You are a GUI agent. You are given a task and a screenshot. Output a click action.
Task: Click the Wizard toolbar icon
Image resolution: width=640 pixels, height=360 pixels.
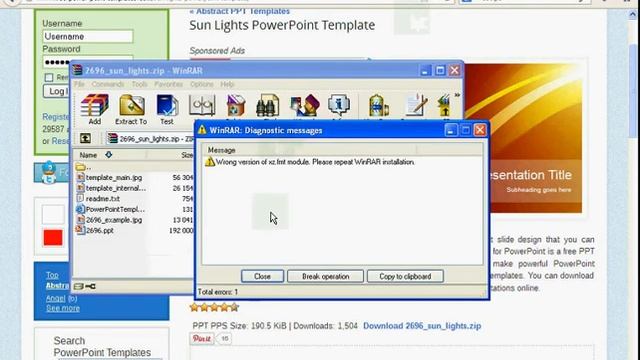point(304,105)
